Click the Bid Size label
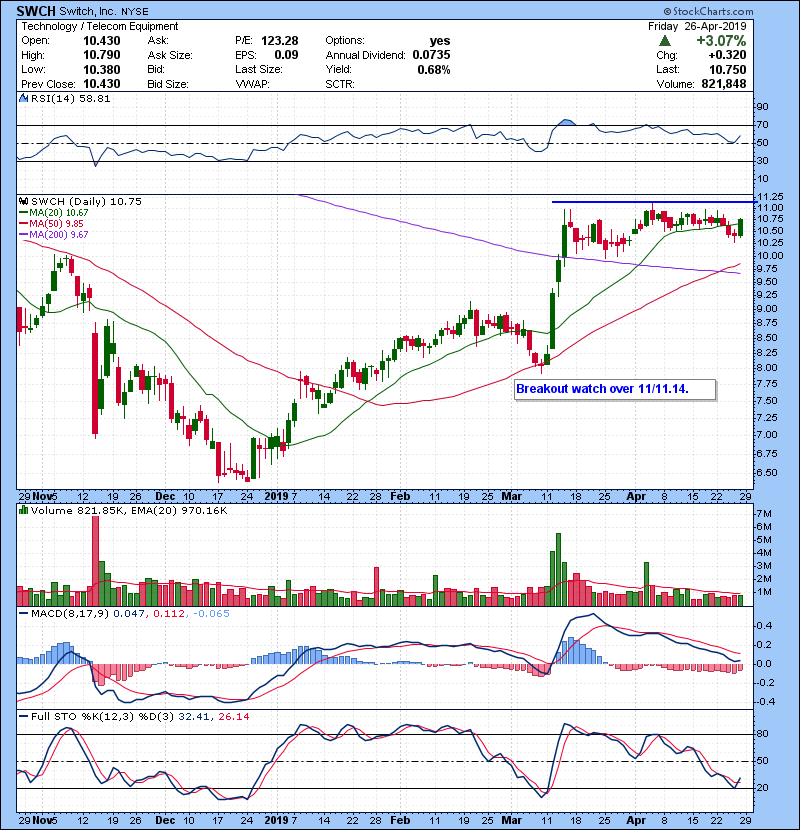This screenshot has width=800, height=830. (168, 84)
